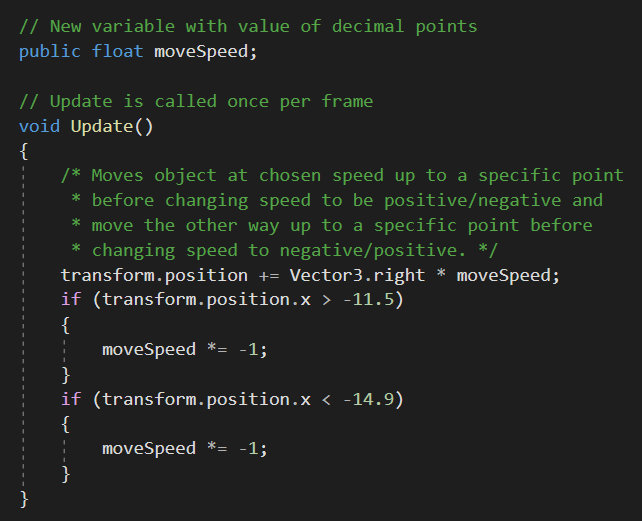The image size is (642, 521).
Task: Click the -14.9 value in second condition
Action: pos(368,399)
